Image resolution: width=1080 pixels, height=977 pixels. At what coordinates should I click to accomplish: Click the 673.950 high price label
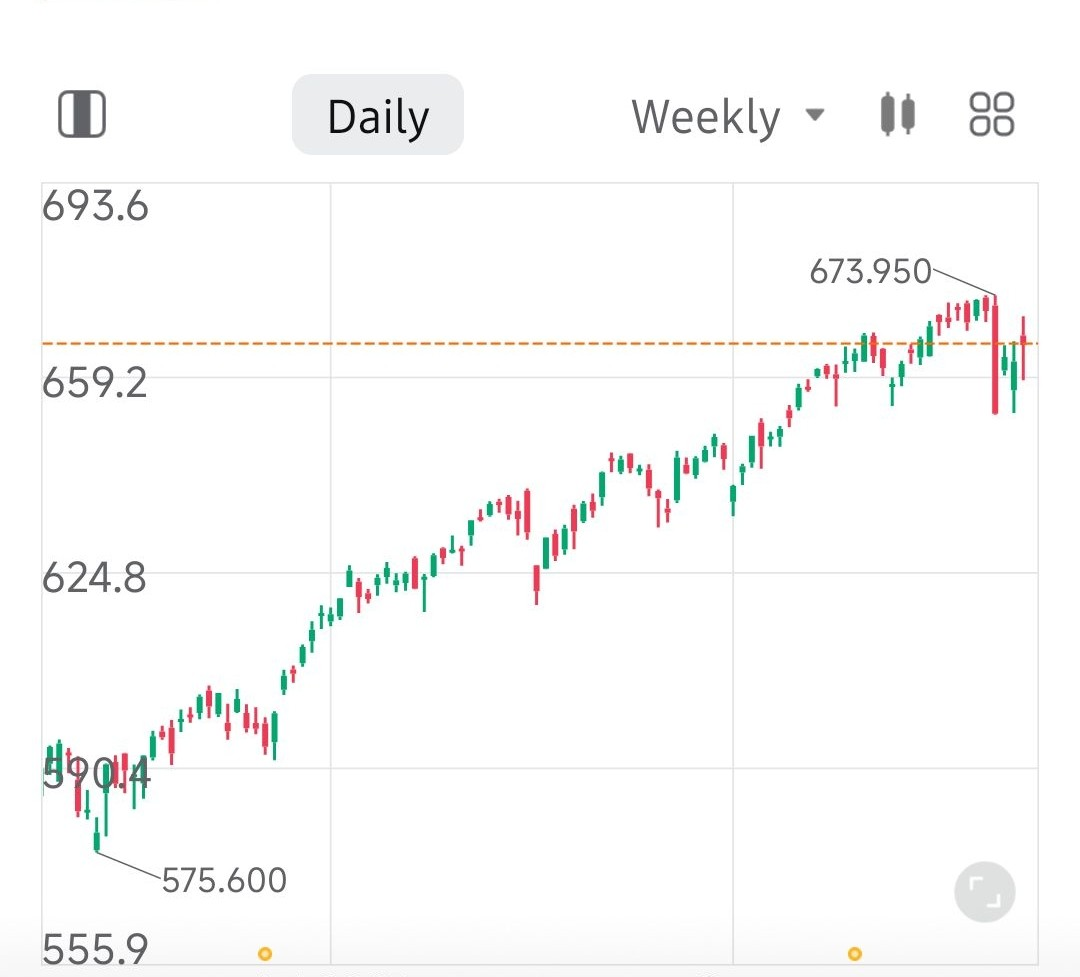pos(870,272)
